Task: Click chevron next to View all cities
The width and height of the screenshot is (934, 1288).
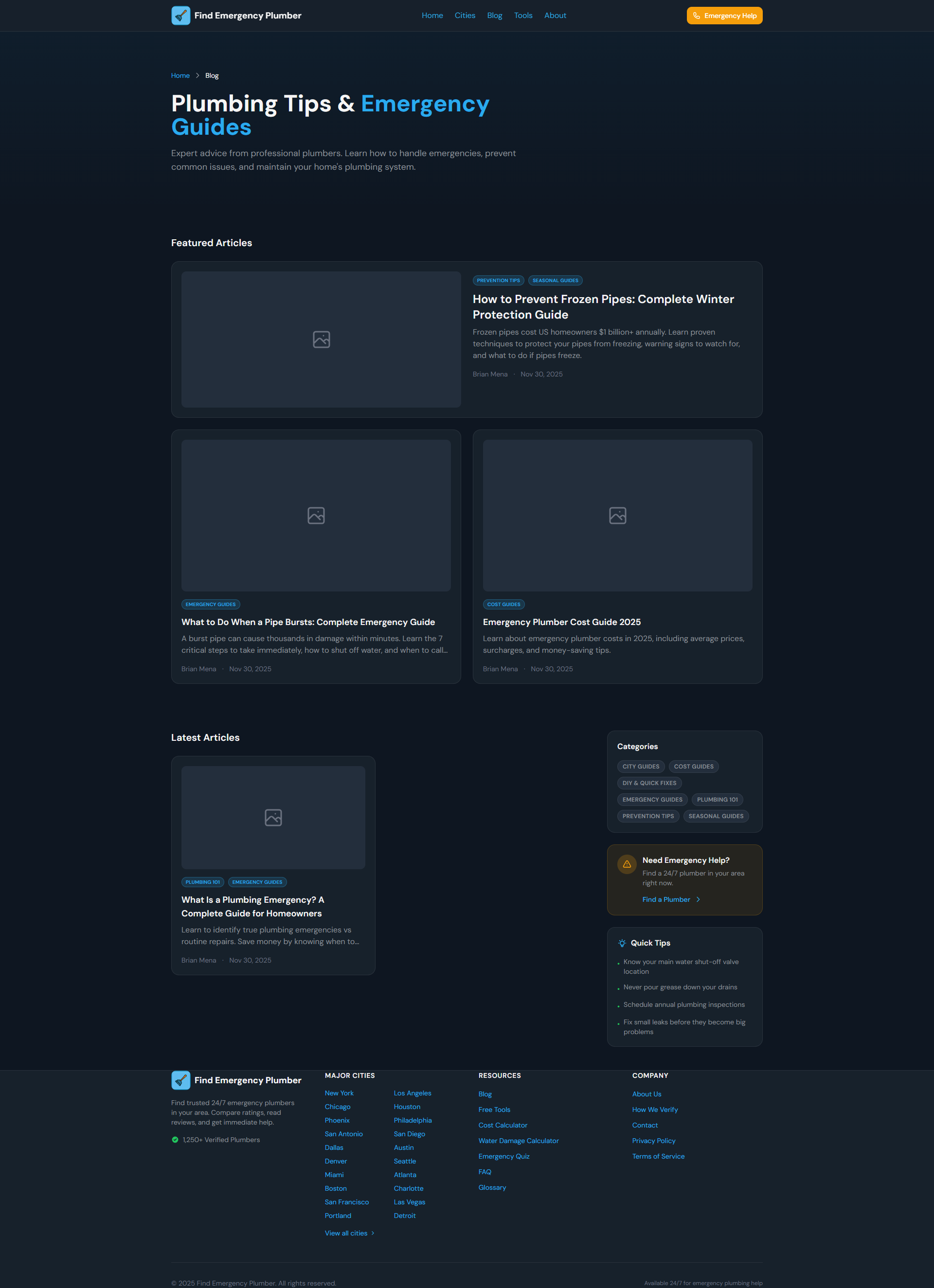Action: click(x=373, y=1233)
